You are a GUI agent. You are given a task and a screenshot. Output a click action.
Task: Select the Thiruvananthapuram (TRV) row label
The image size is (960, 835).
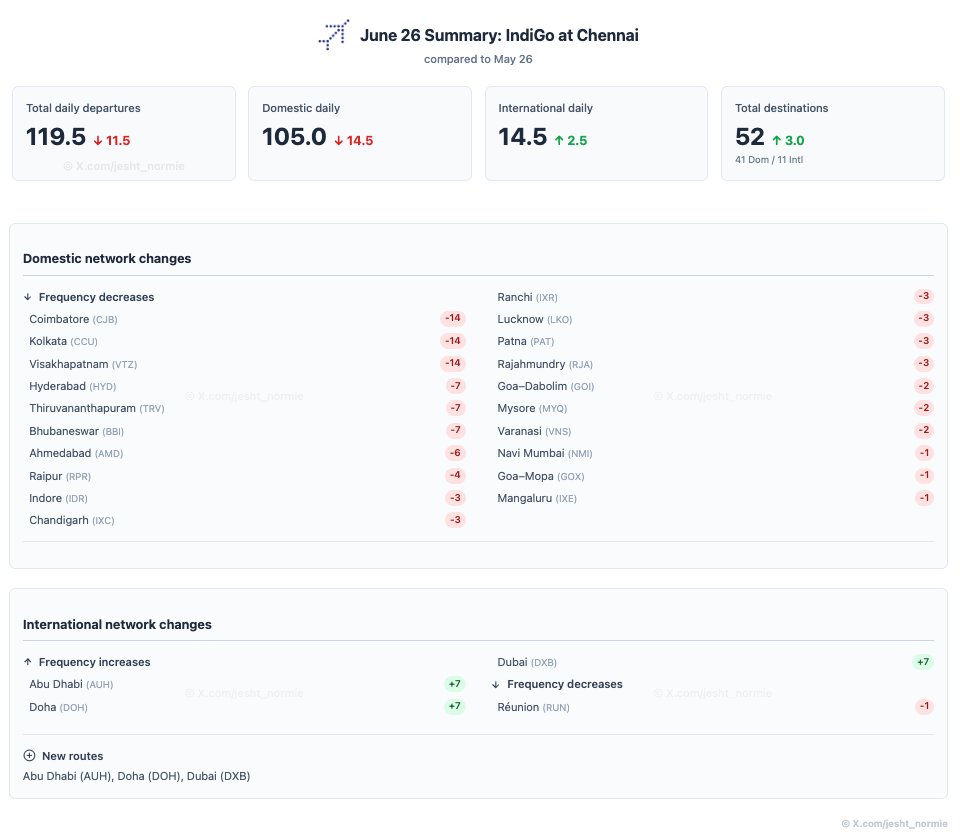pyautogui.click(x=97, y=408)
